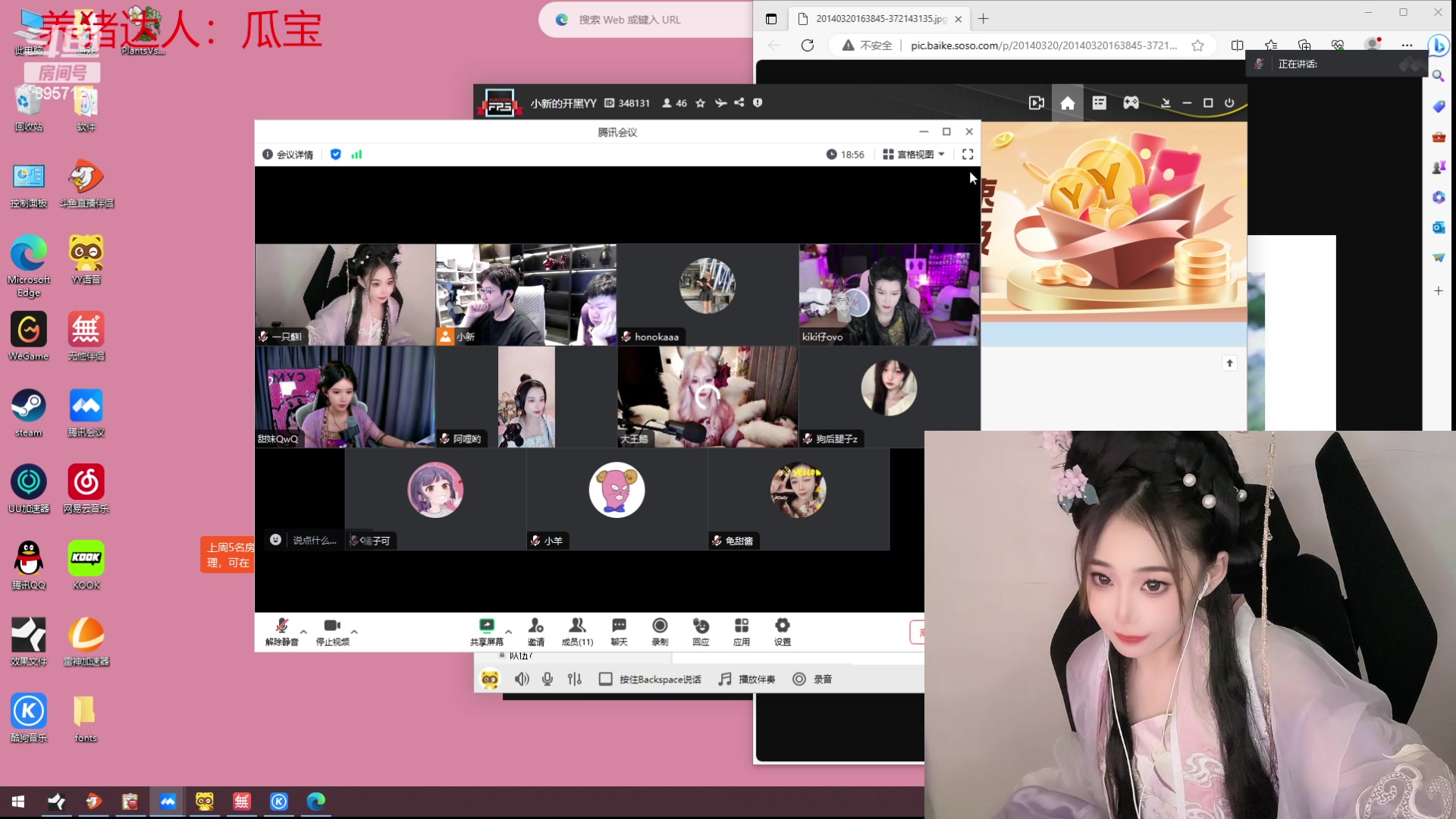Viewport: 1456px width, 819px height.
Task: Open the 聊天 chat panel
Action: 619,631
